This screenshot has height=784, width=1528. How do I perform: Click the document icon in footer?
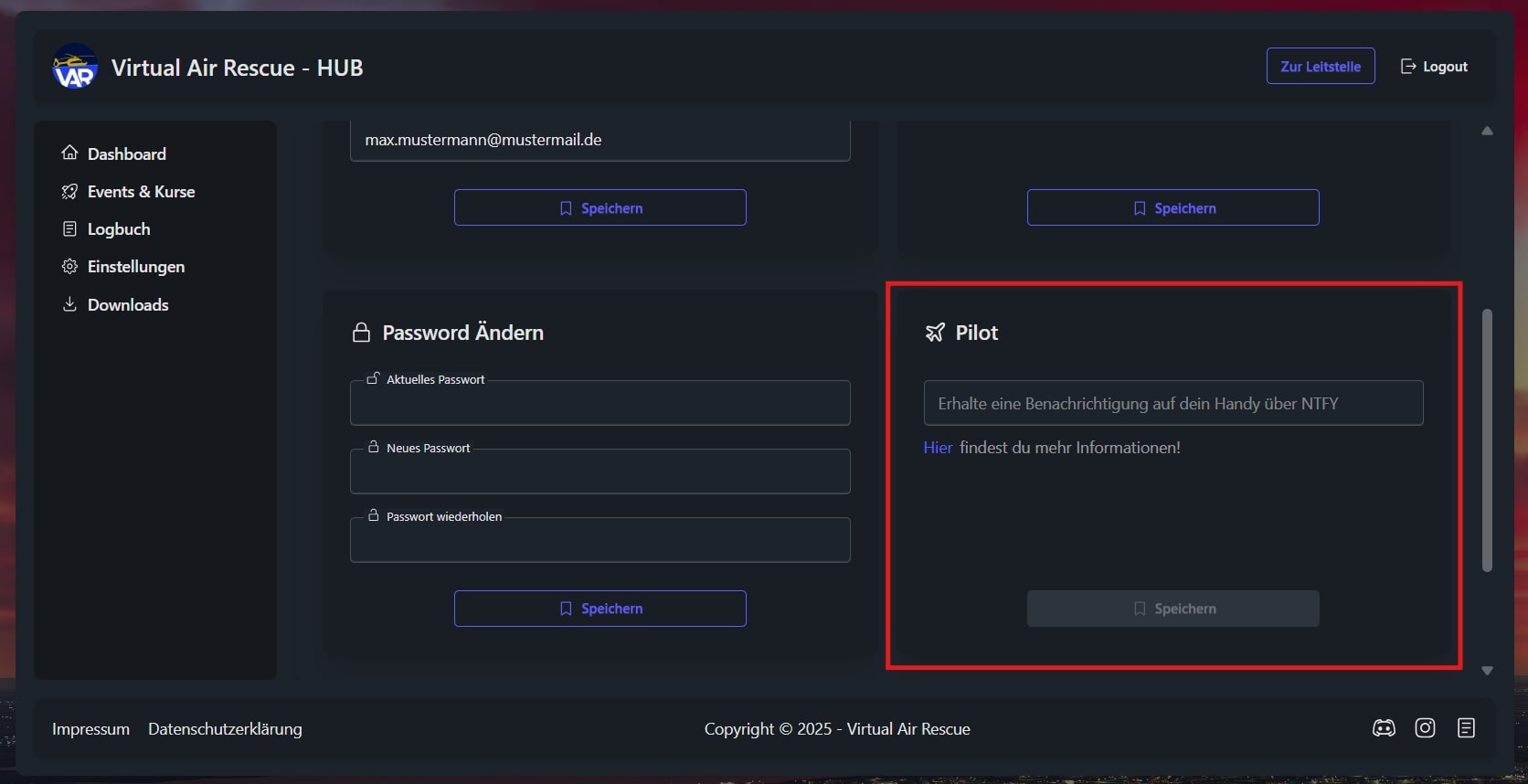click(1466, 728)
